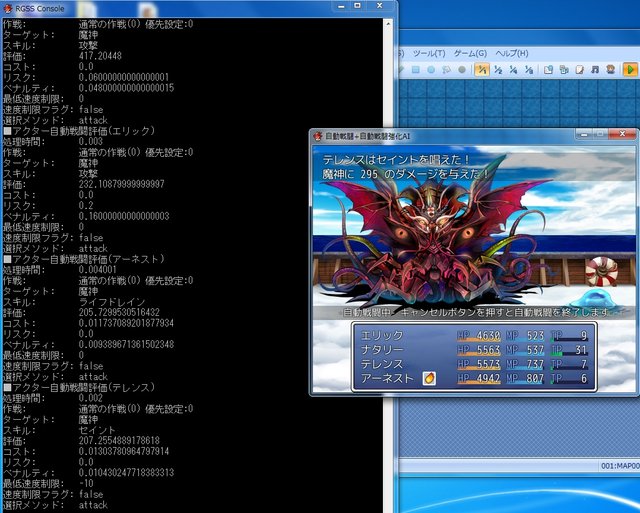Open the Resource Manager icon
The image size is (640, 513).
tap(564, 70)
